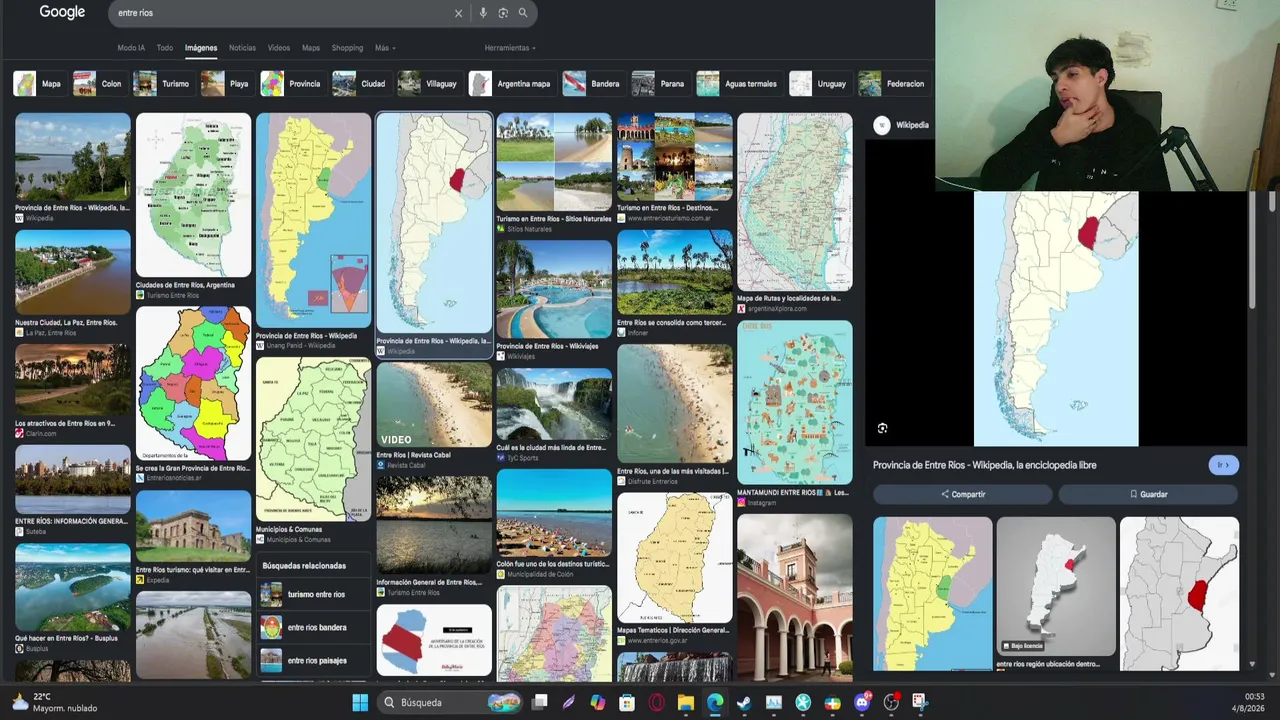Go to the Google homepage logo
This screenshot has width=1280, height=720.
point(62,12)
